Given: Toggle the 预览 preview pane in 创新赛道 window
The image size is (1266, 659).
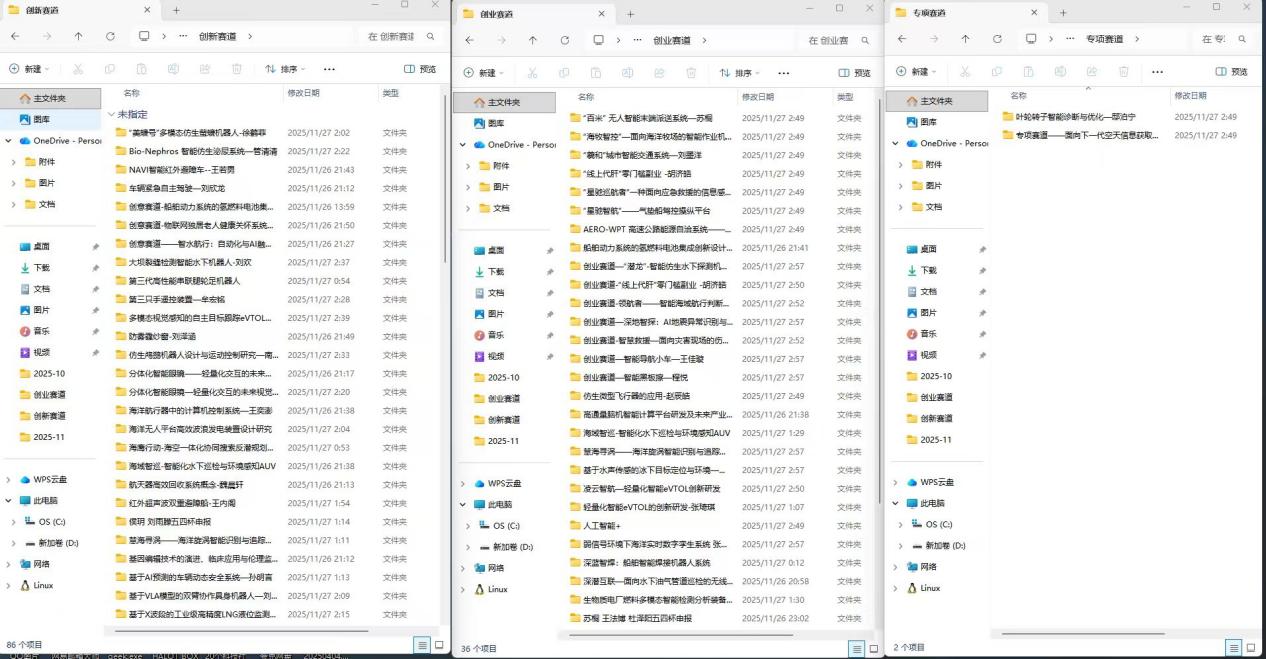Looking at the screenshot, I should [x=420, y=69].
